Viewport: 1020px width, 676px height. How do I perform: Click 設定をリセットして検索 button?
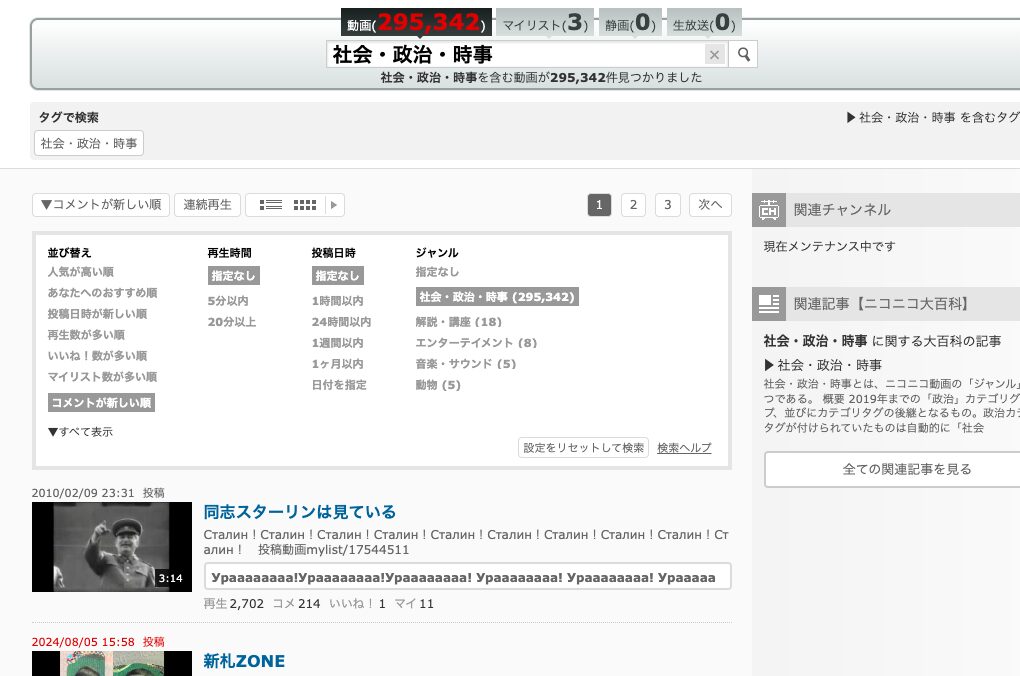click(583, 448)
